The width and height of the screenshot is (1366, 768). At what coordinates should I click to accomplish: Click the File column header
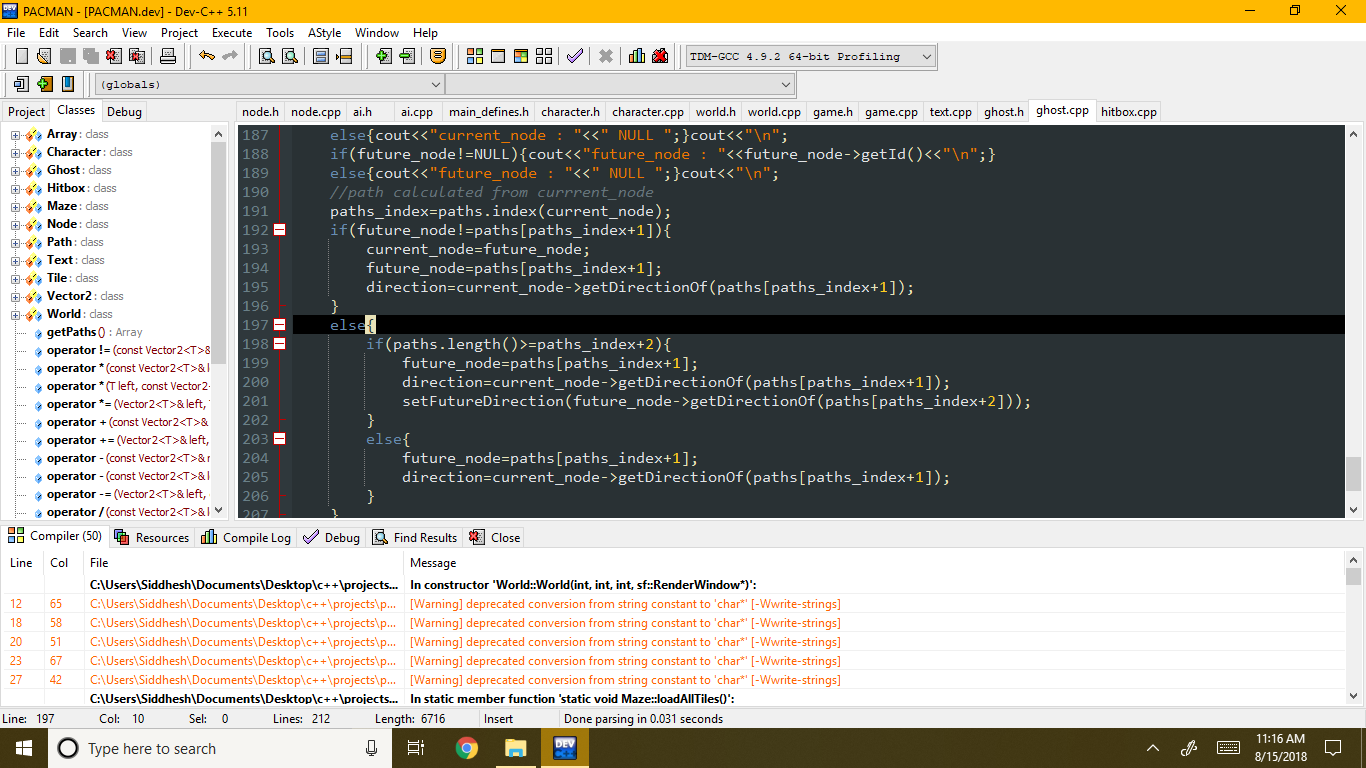pos(243,563)
